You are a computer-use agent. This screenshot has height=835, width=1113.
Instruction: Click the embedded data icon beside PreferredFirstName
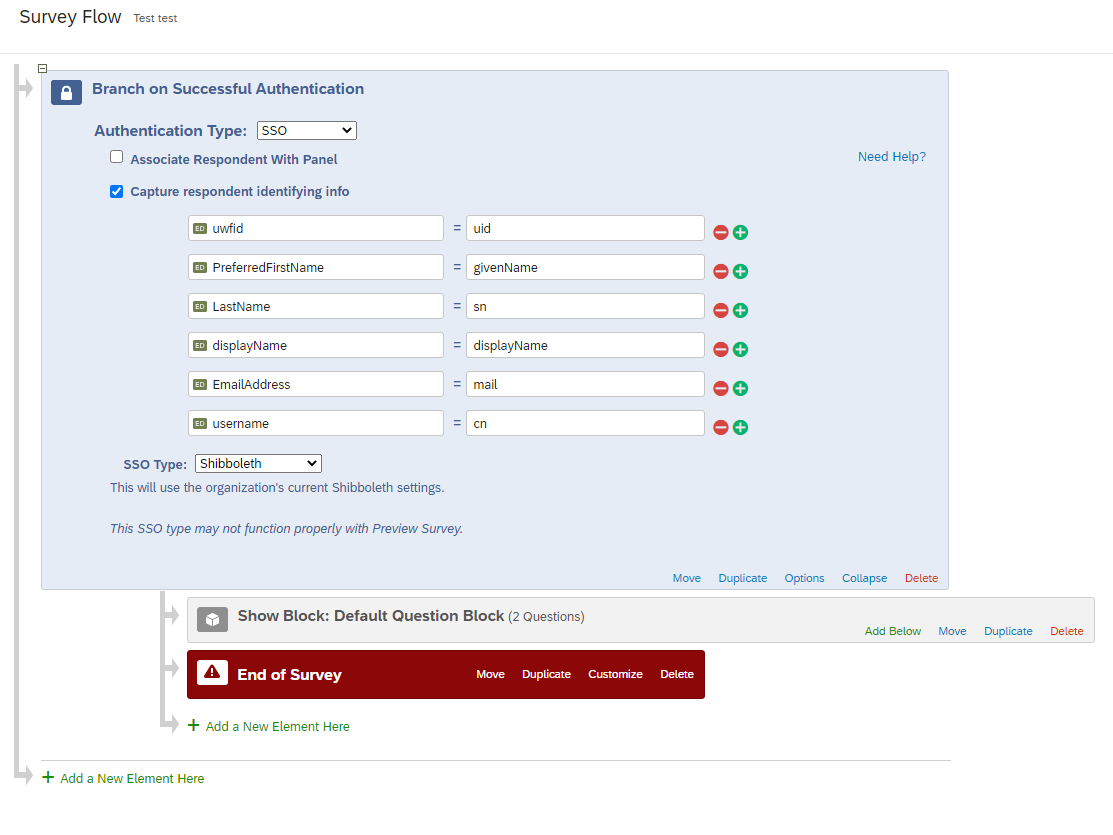point(200,268)
